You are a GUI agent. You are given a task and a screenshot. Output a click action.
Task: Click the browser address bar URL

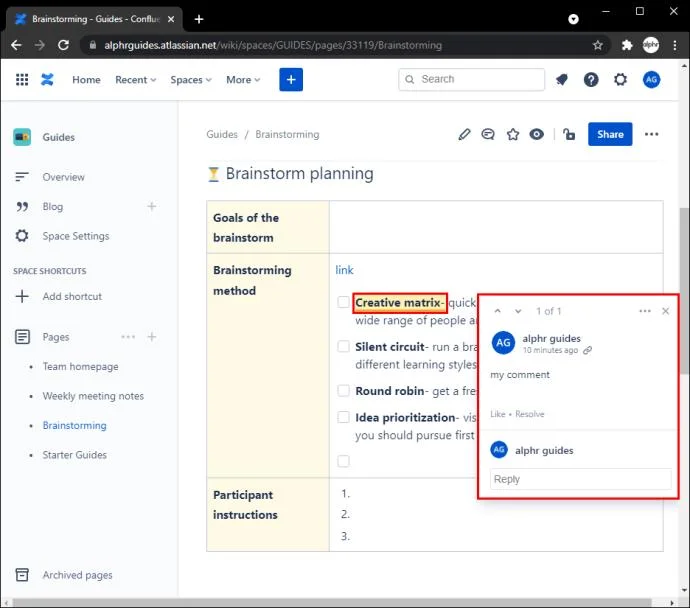tap(273, 45)
